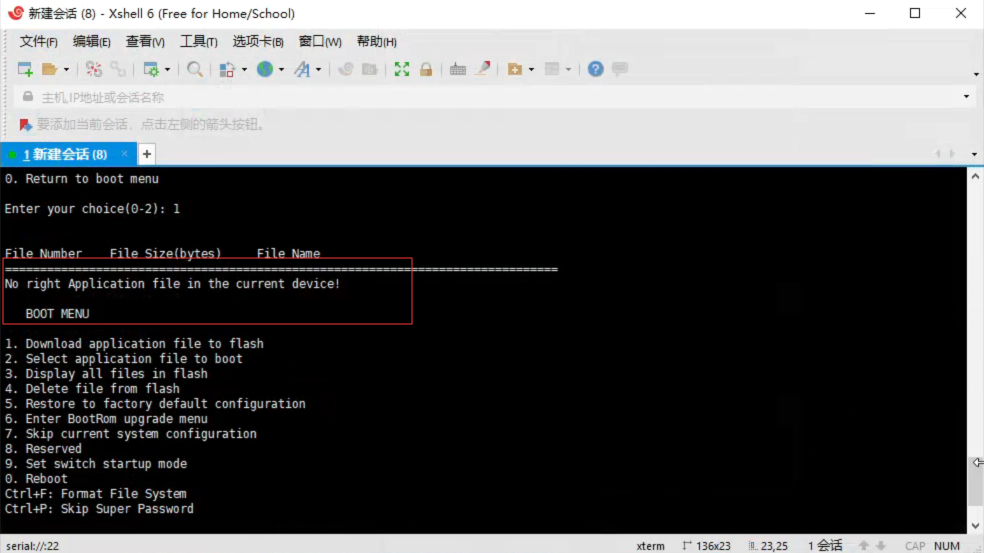Click the vertical scrollbar thumb
The height and width of the screenshot is (553, 984).
point(975,481)
